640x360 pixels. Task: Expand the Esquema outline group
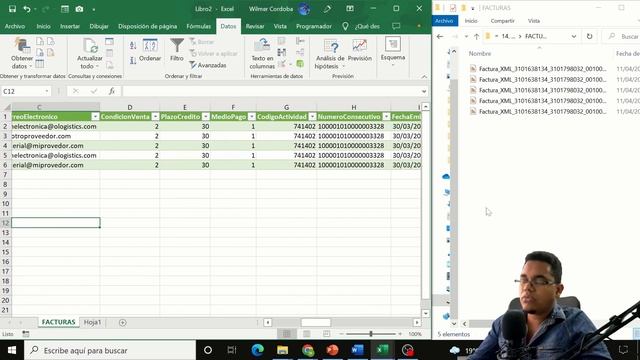point(393,52)
